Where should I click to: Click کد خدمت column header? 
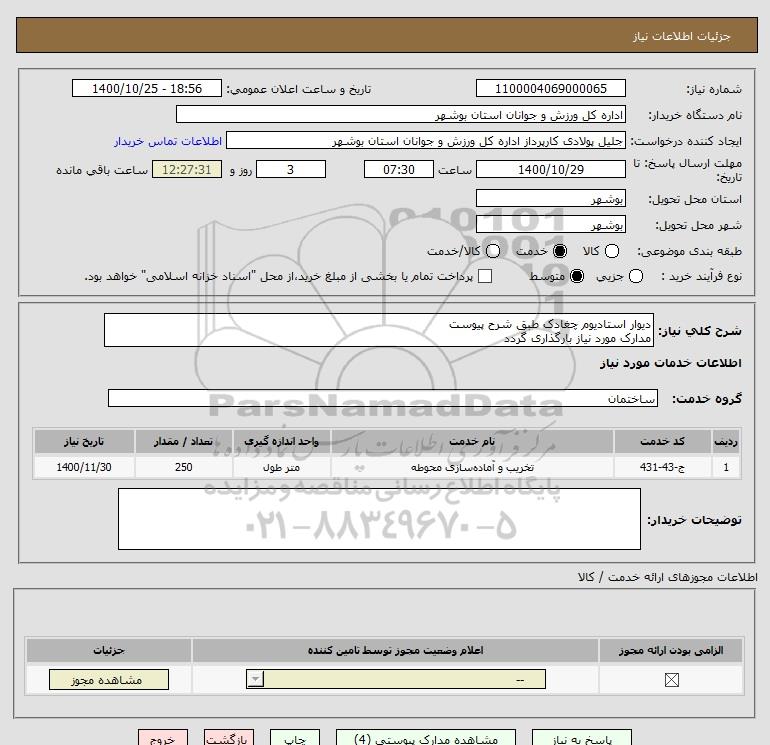tap(662, 441)
